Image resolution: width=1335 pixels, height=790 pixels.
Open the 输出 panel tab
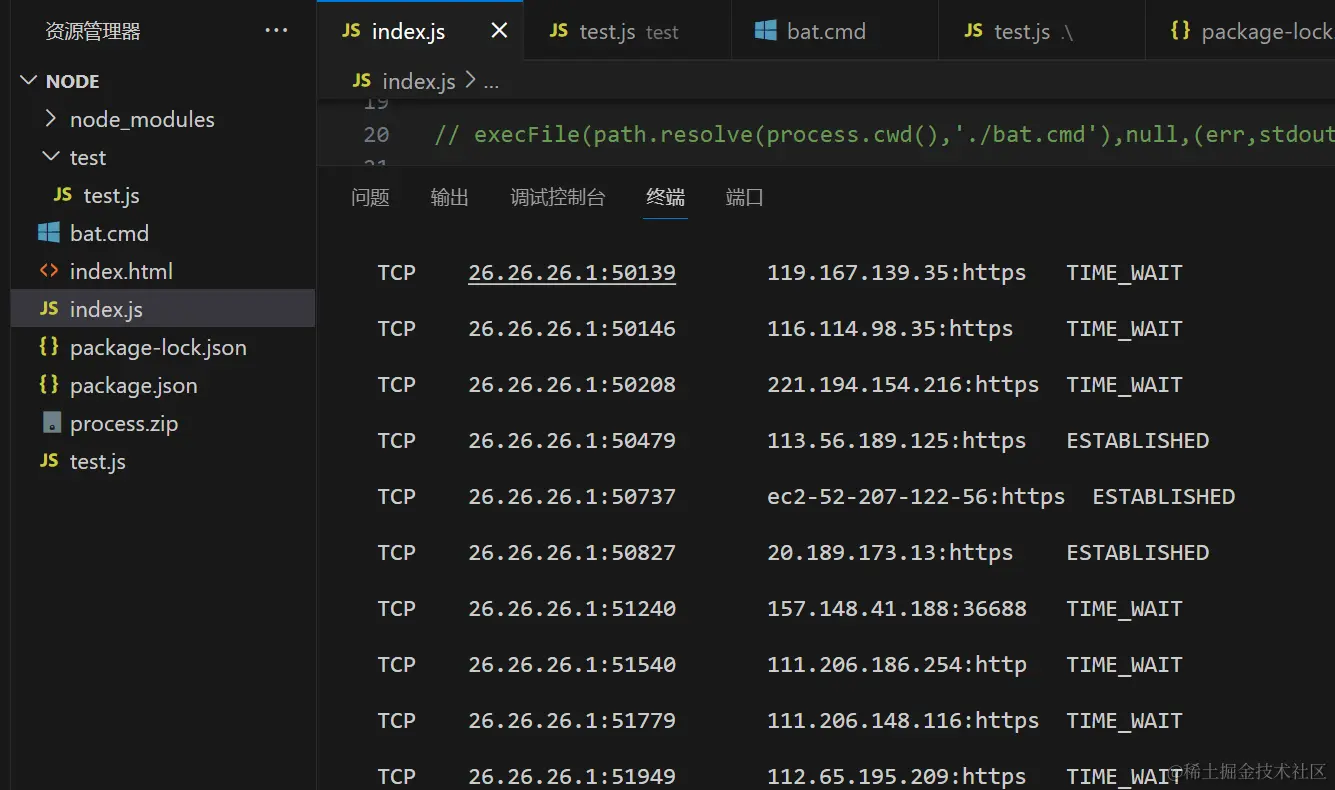point(449,197)
